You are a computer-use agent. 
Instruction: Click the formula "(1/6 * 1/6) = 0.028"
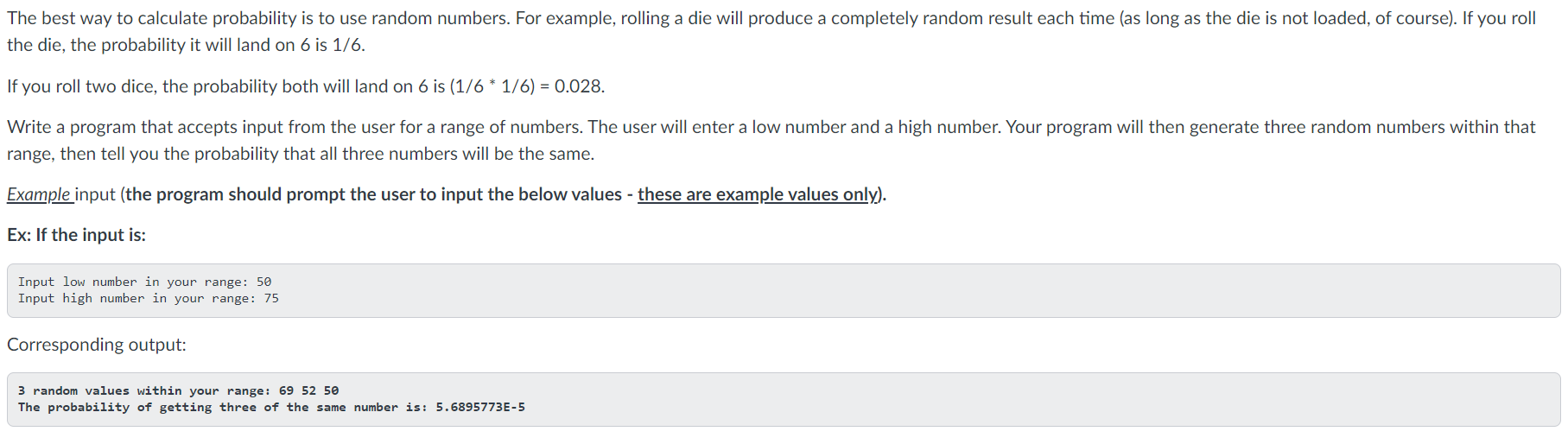[526, 86]
